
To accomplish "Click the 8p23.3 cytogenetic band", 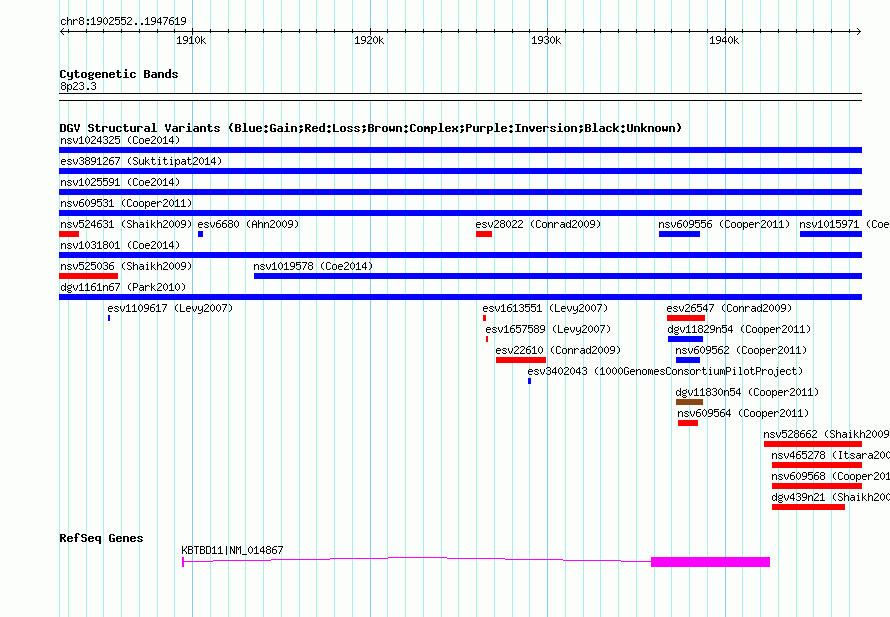I will 460,97.
